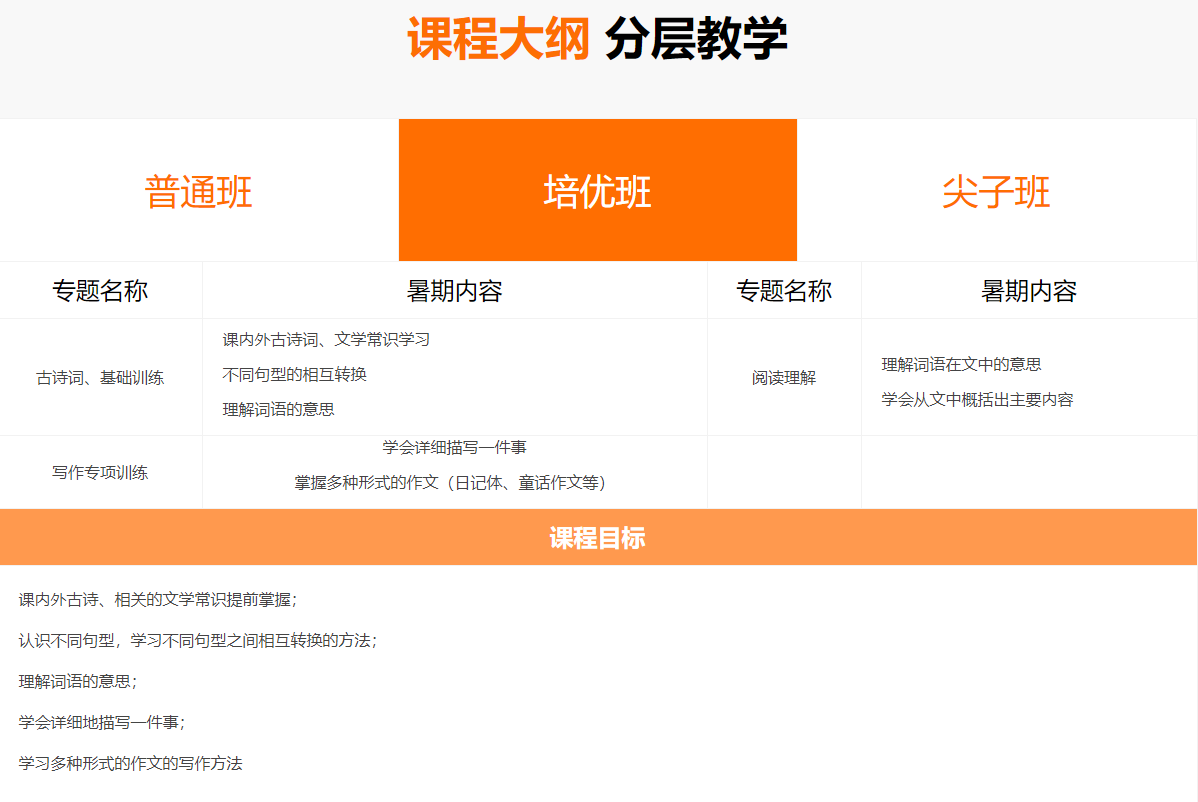
Task: Click the 不同句型的相互转换 table entry
Action: (294, 375)
